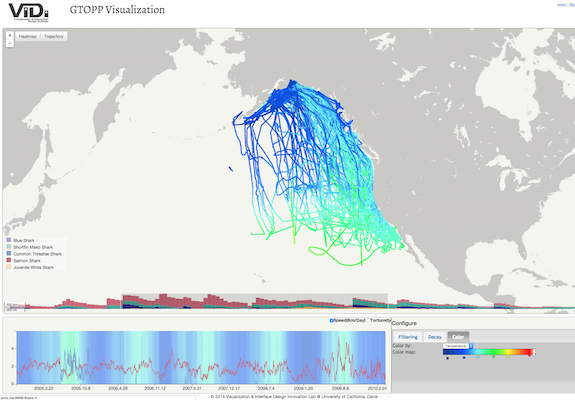Select Tortuosity radio option

[x=368, y=320]
